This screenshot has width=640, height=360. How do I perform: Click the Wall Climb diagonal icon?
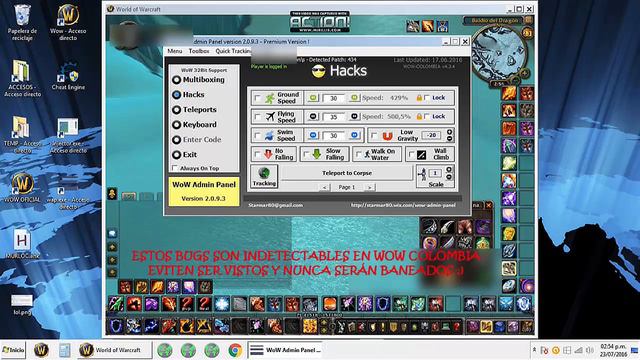pos(421,155)
